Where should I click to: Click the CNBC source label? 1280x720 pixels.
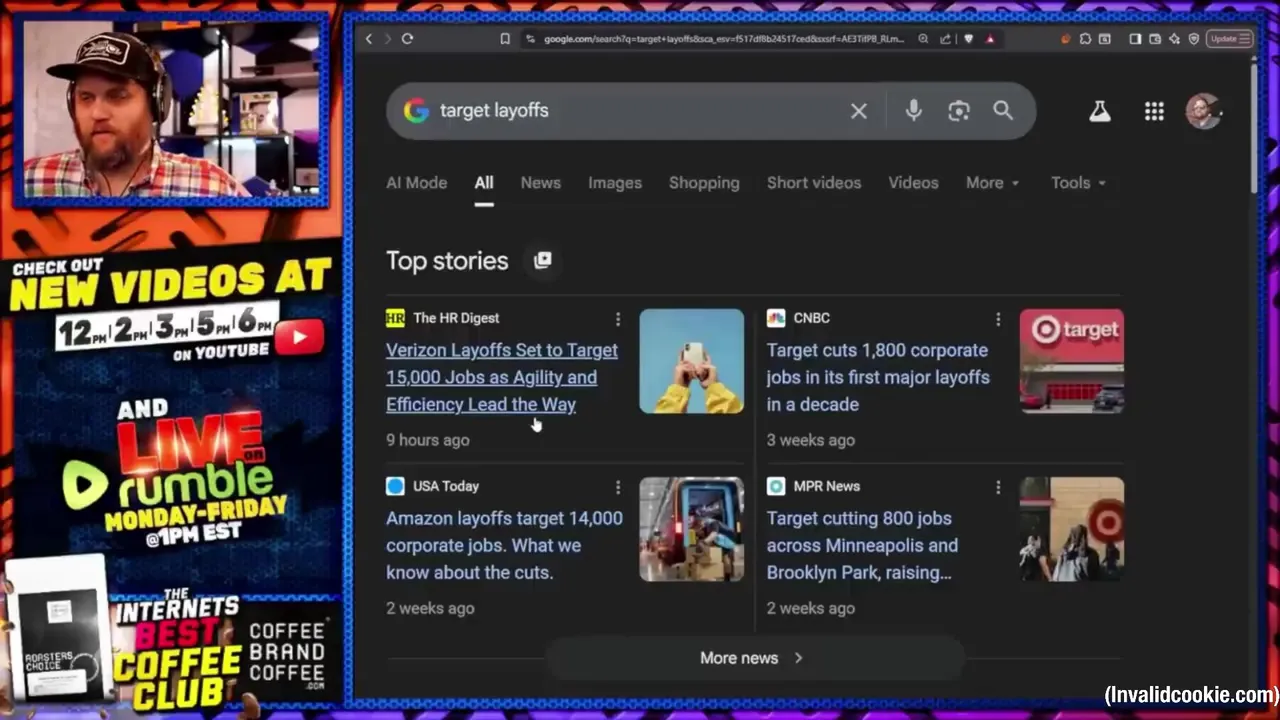(x=811, y=318)
